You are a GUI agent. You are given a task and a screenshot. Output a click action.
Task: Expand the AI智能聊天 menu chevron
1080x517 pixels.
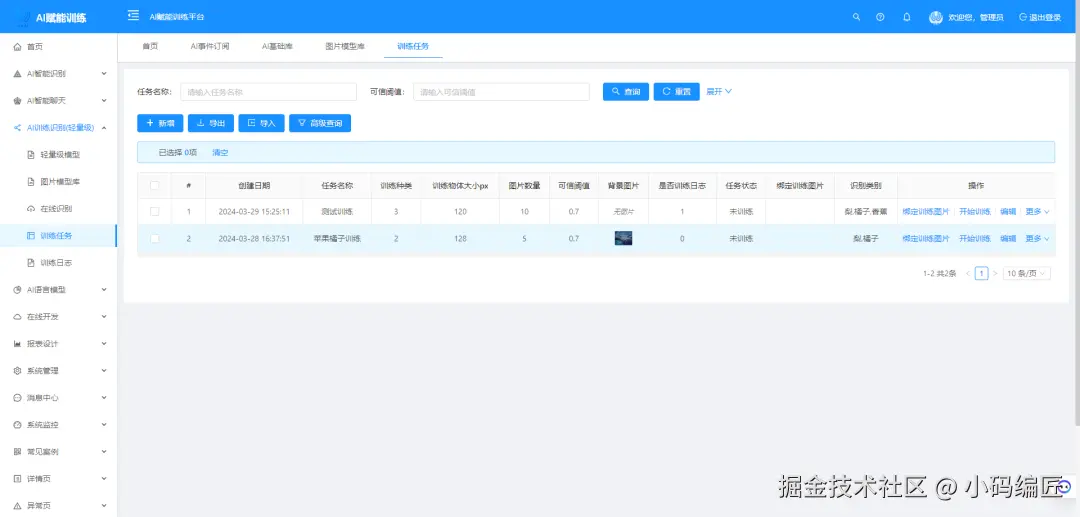coord(104,101)
